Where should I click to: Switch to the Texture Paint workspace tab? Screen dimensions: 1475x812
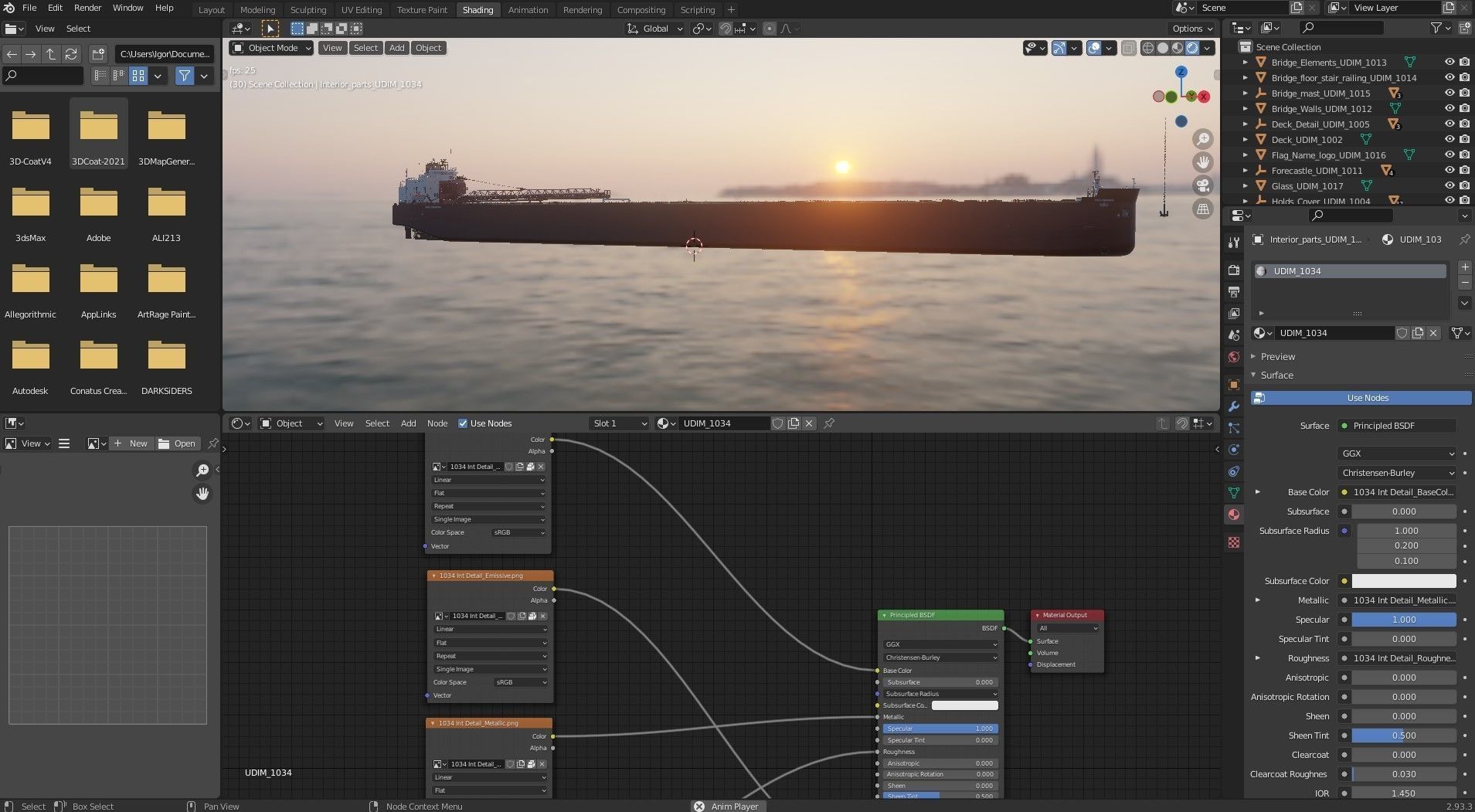[422, 10]
